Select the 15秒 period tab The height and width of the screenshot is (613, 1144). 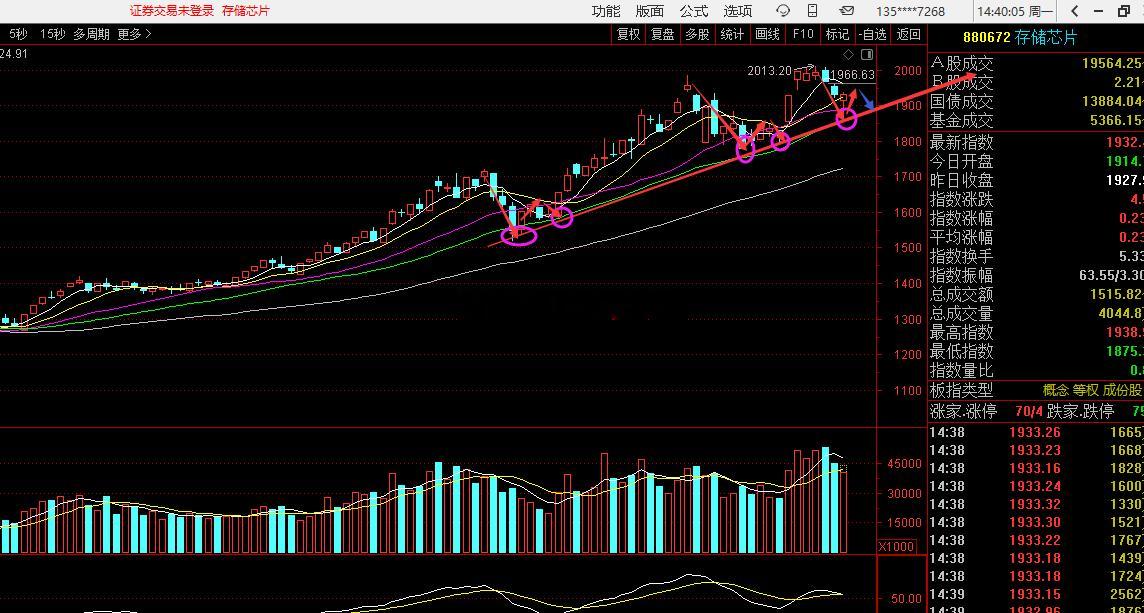tap(52, 34)
